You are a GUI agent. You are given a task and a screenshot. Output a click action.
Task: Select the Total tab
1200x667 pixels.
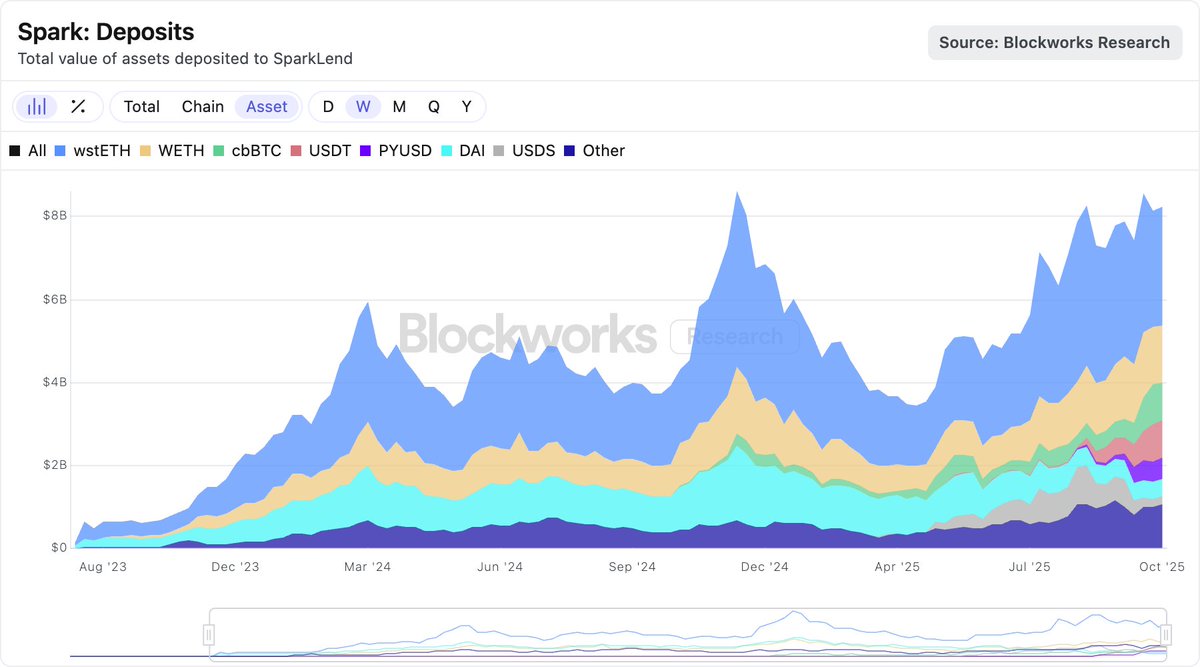point(141,105)
